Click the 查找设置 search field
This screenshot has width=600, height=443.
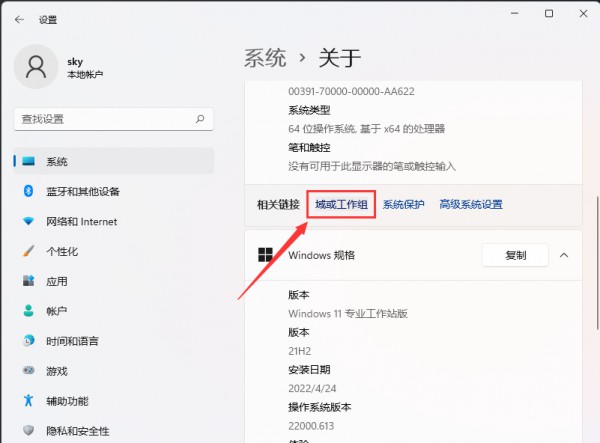pyautogui.click(x=113, y=119)
